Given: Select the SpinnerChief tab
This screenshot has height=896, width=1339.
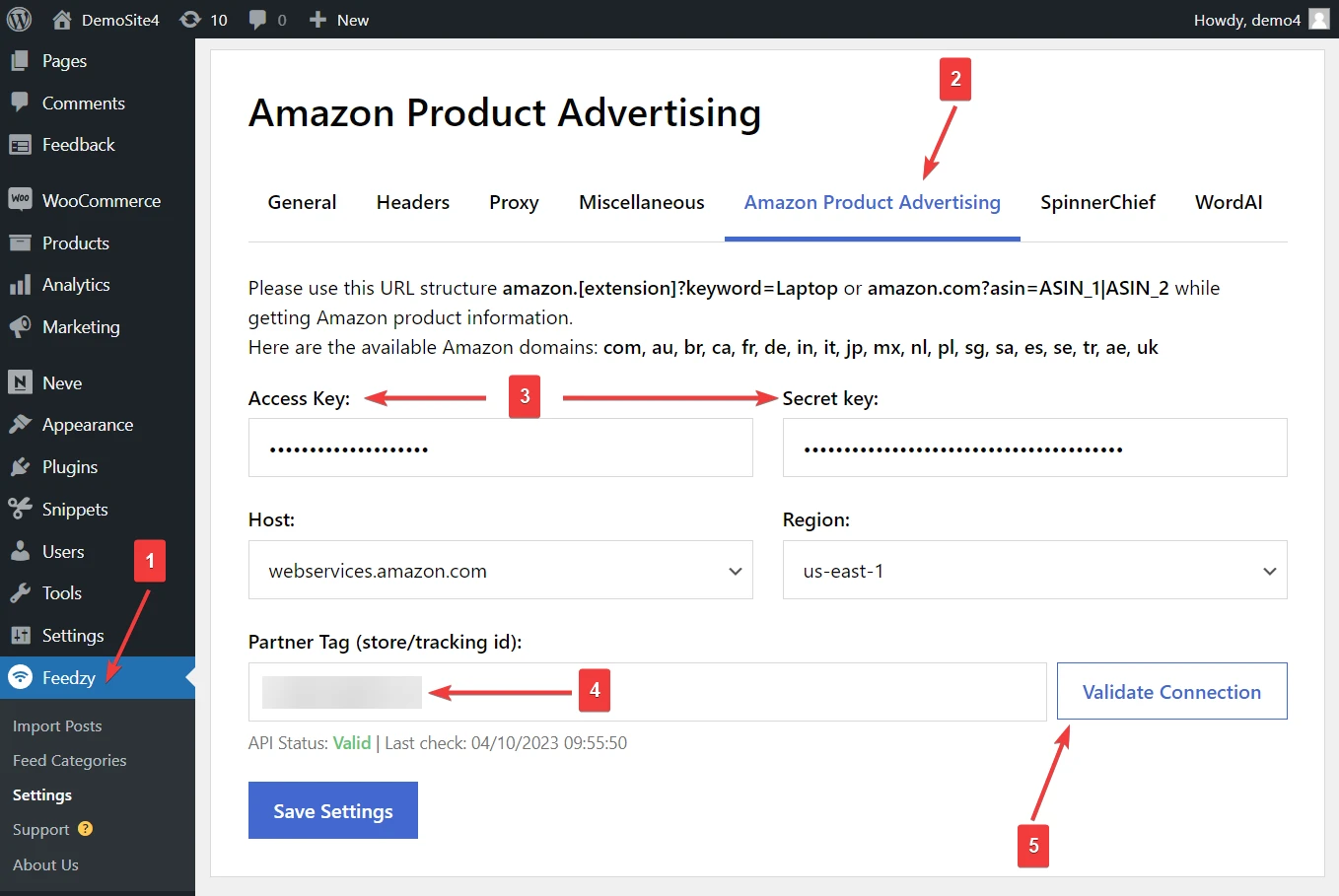Looking at the screenshot, I should coord(1097,202).
